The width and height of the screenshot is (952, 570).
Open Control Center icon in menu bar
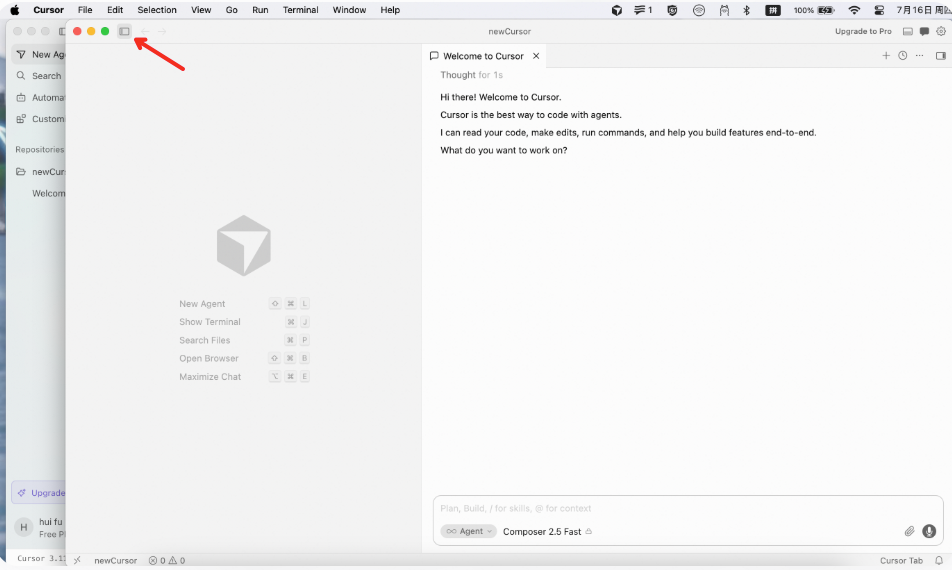click(x=879, y=10)
